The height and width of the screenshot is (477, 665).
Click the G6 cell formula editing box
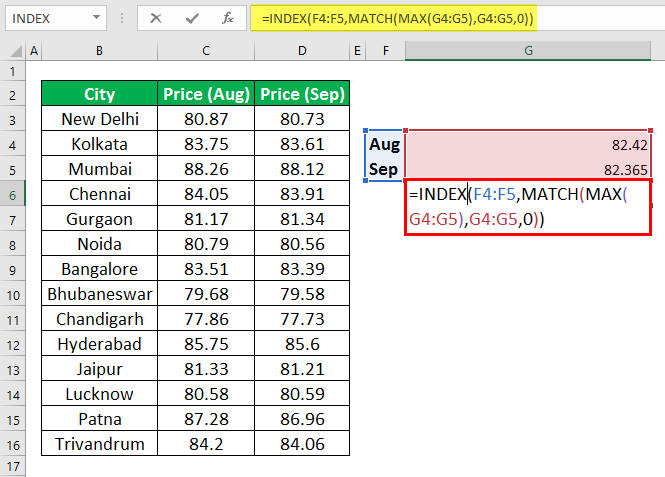click(528, 207)
